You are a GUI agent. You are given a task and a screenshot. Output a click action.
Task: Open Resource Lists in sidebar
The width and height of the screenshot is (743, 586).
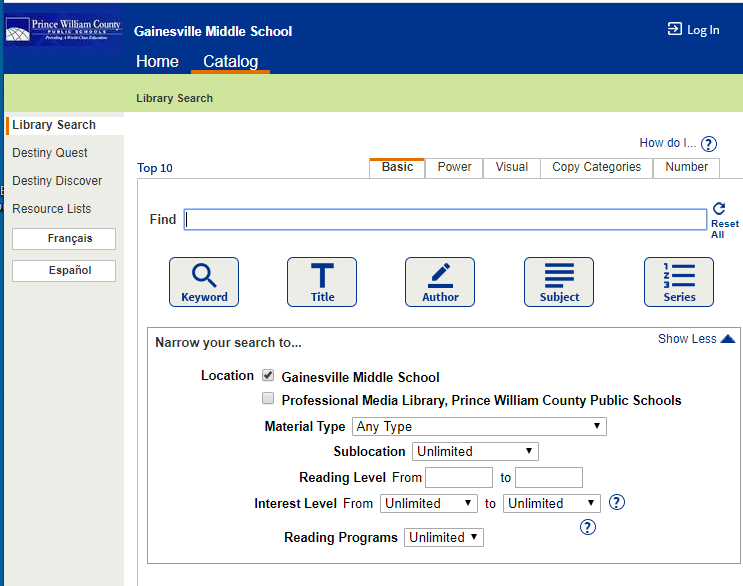point(52,208)
